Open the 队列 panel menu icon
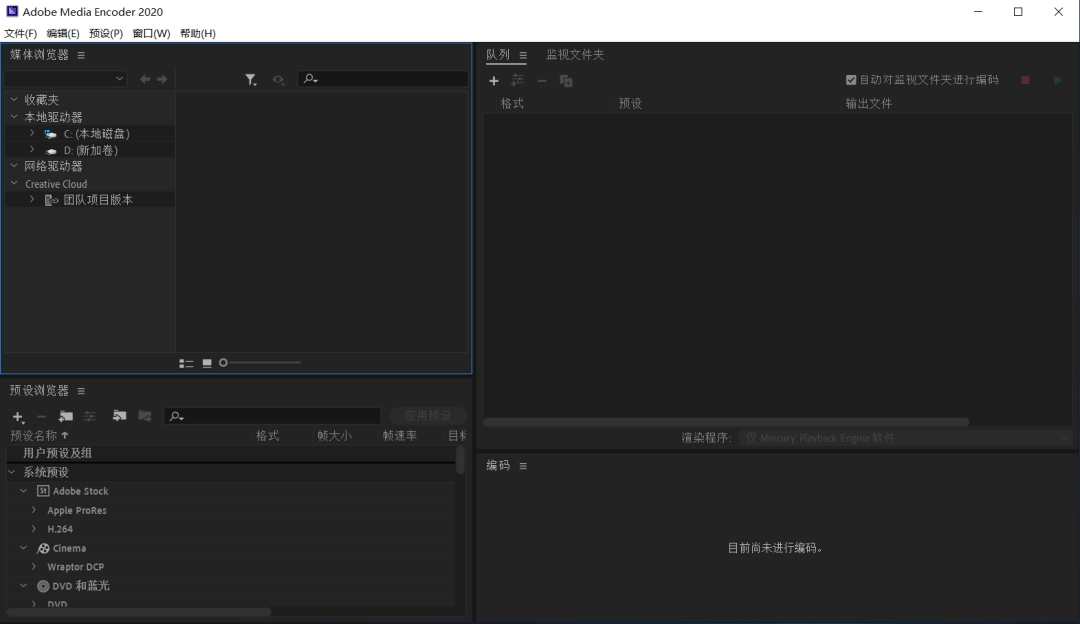 pyautogui.click(x=523, y=55)
